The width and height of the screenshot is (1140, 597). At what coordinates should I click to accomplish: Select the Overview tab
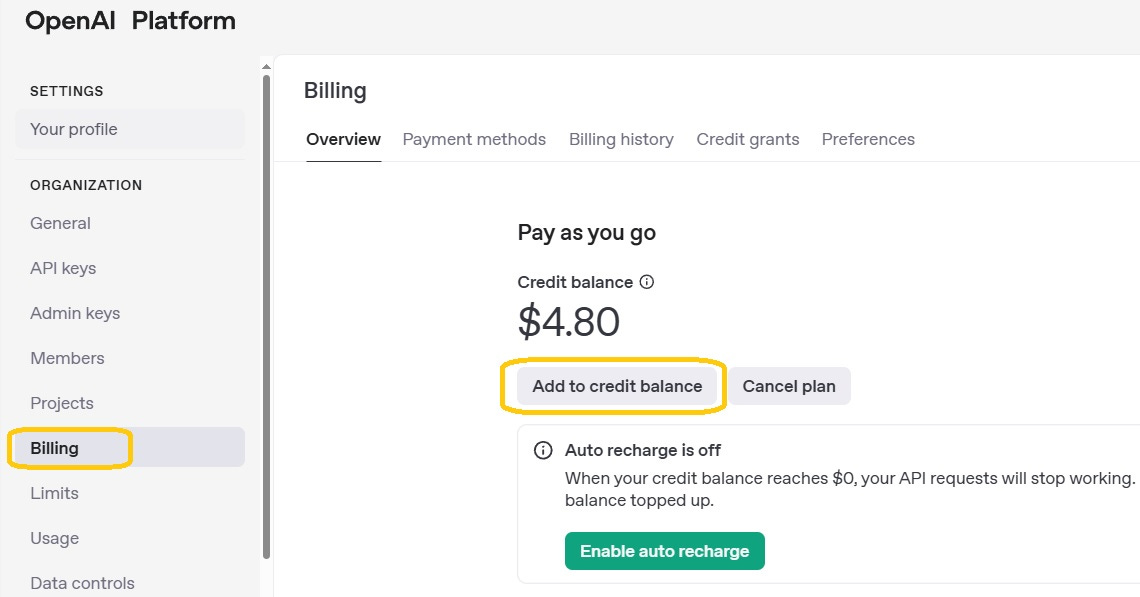[343, 139]
